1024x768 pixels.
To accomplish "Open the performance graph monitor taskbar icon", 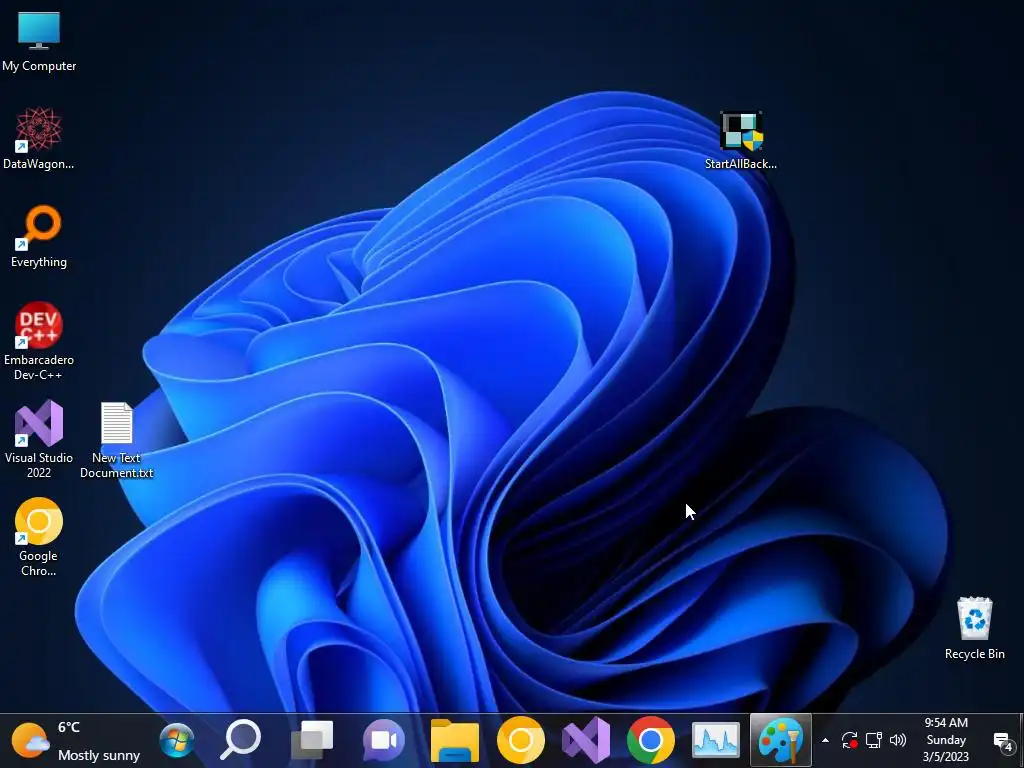I will [716, 741].
